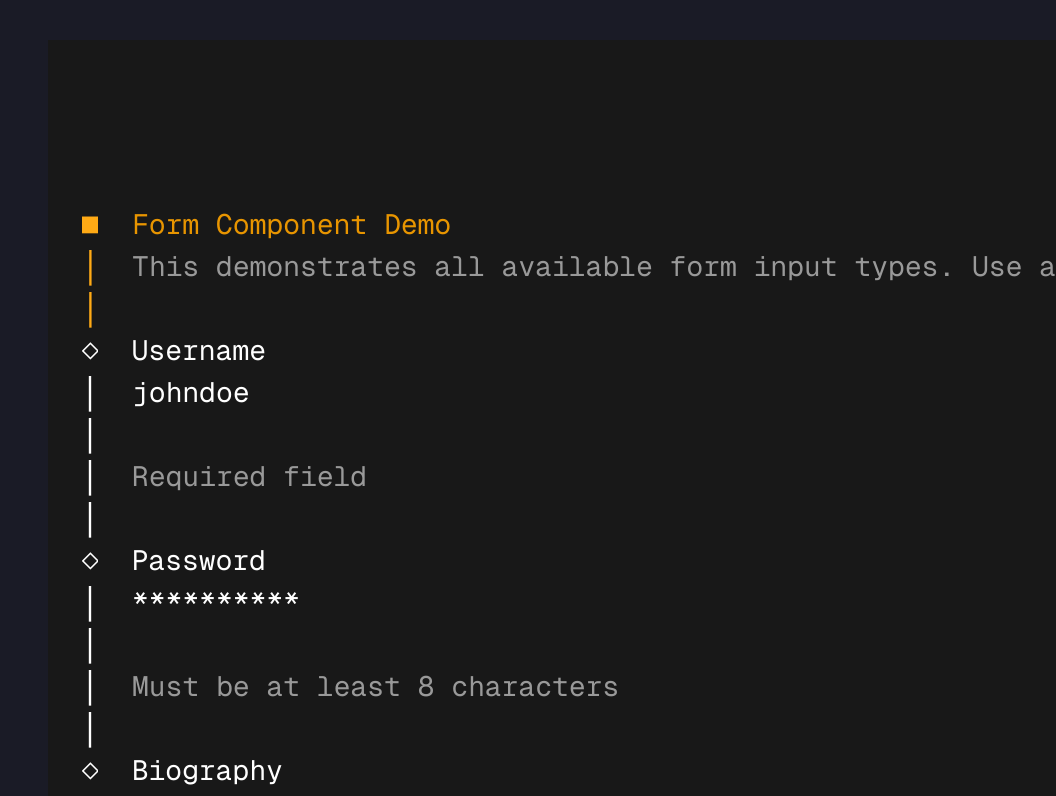This screenshot has width=1056, height=796.
Task: Click the Form Component Demo heading
Action: 291,224
